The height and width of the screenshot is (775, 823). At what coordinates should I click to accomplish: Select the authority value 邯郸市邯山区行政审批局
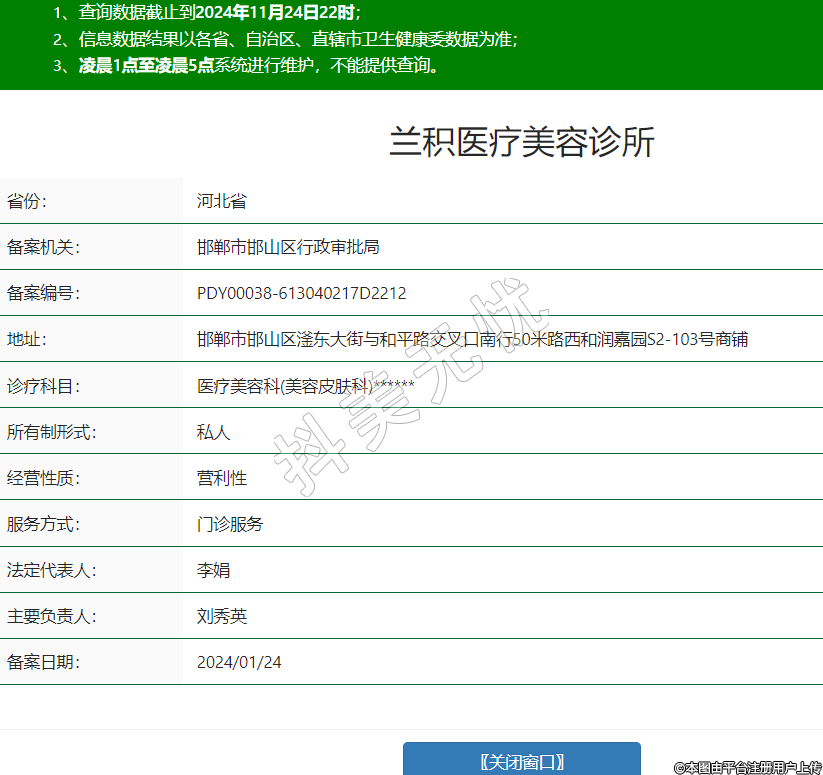[288, 247]
